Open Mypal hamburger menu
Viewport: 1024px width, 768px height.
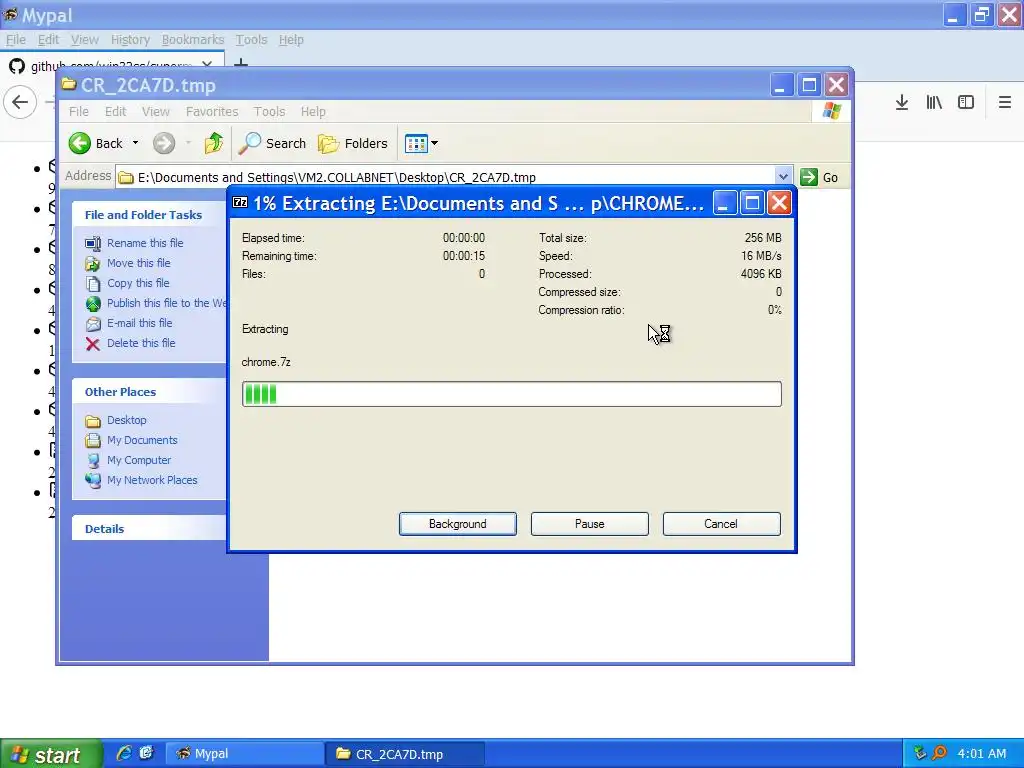coord(1004,103)
